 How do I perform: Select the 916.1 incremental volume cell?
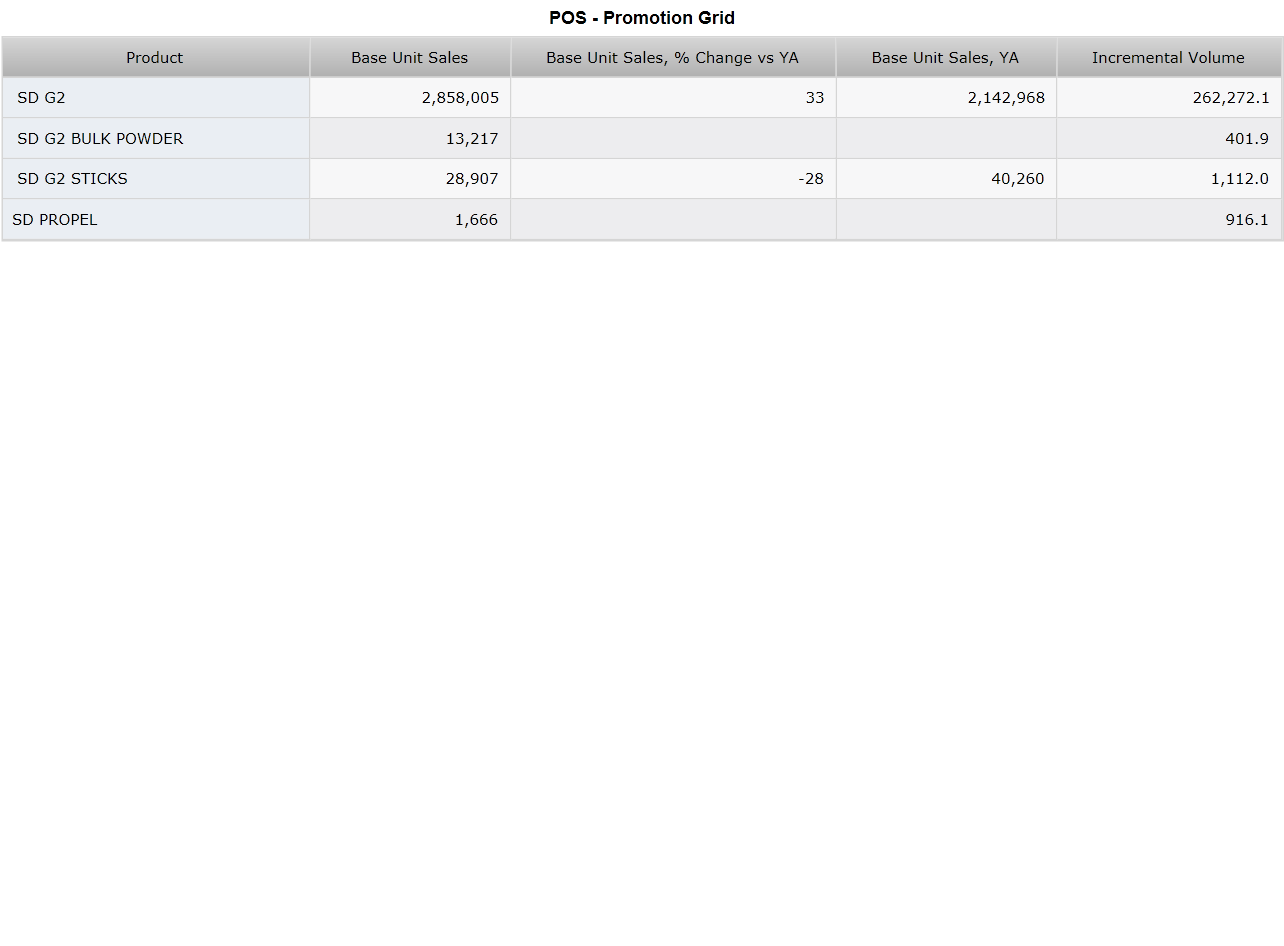[x=1169, y=219]
